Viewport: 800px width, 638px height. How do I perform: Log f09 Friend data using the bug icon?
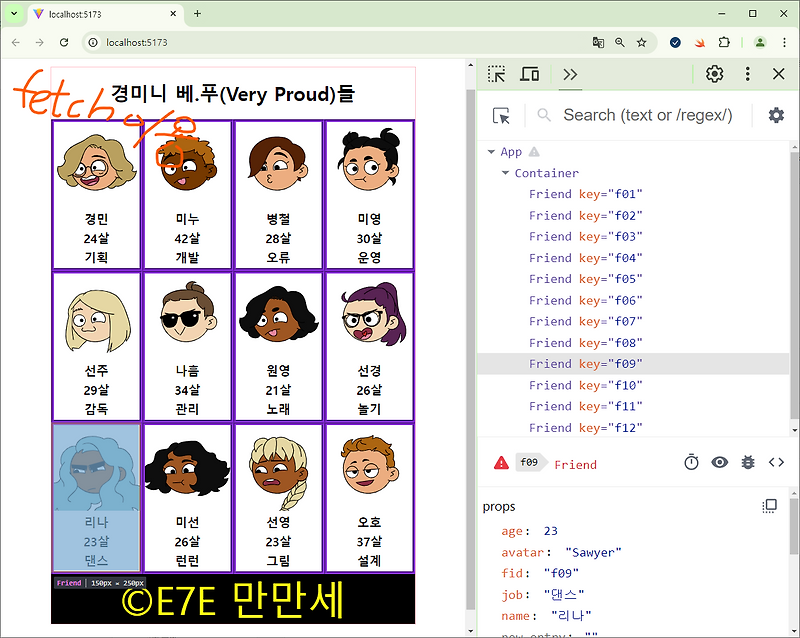(x=748, y=462)
